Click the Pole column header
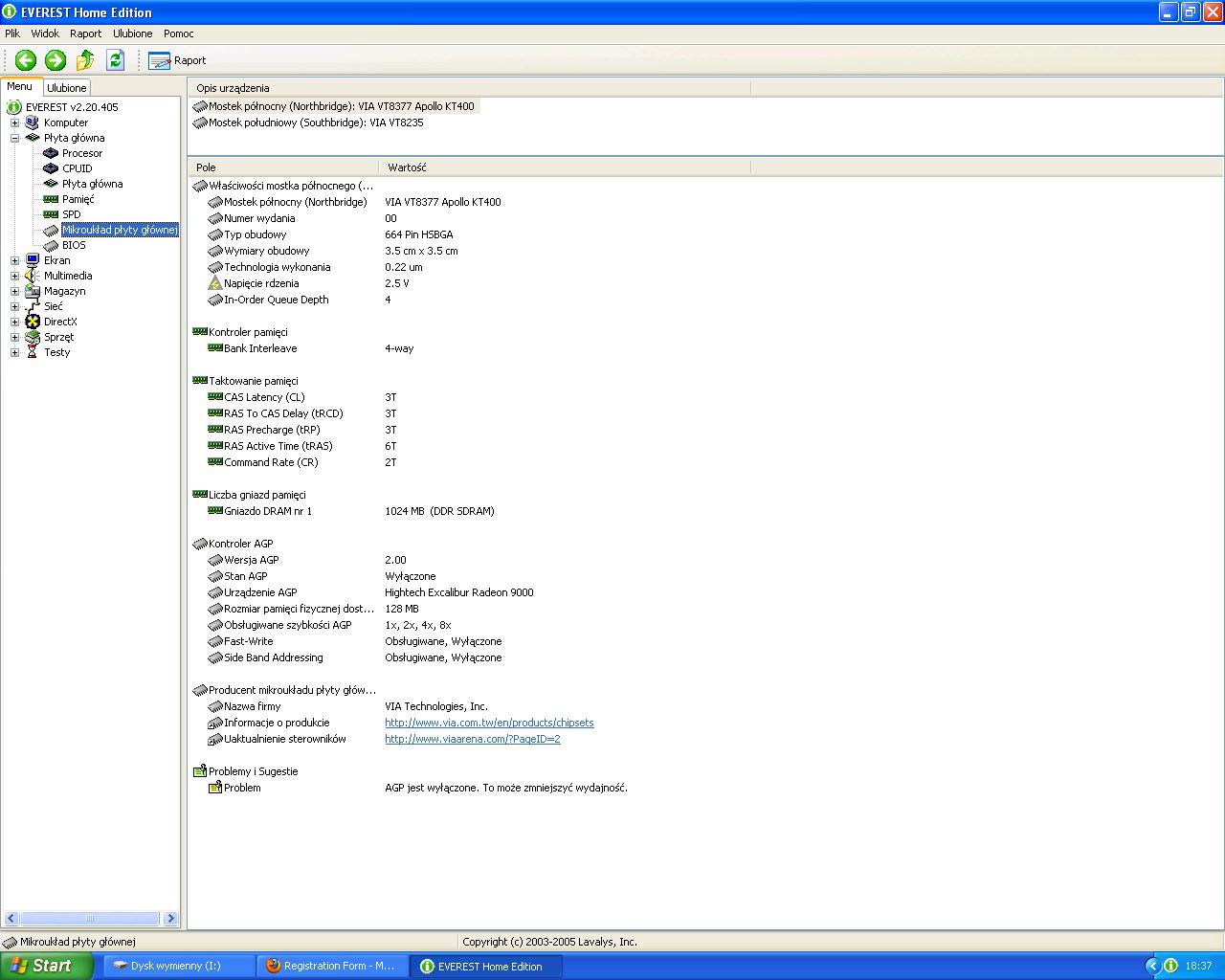This screenshot has height=980, width=1225. [283, 167]
